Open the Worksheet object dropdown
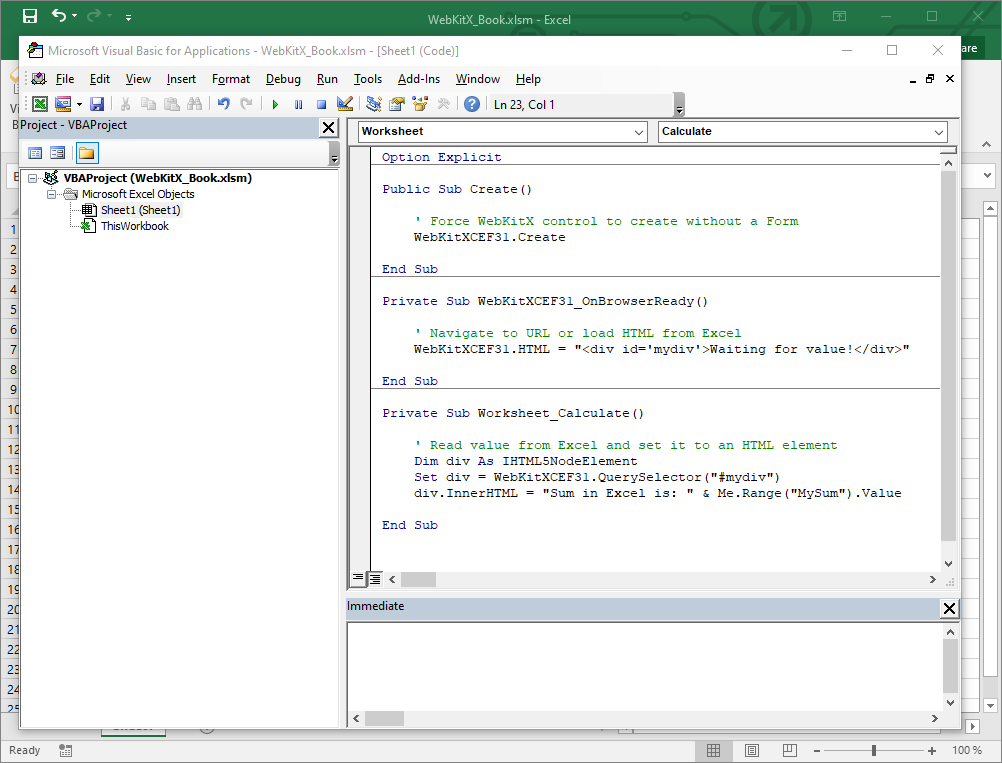Viewport: 1002px width, 763px height. click(x=638, y=132)
